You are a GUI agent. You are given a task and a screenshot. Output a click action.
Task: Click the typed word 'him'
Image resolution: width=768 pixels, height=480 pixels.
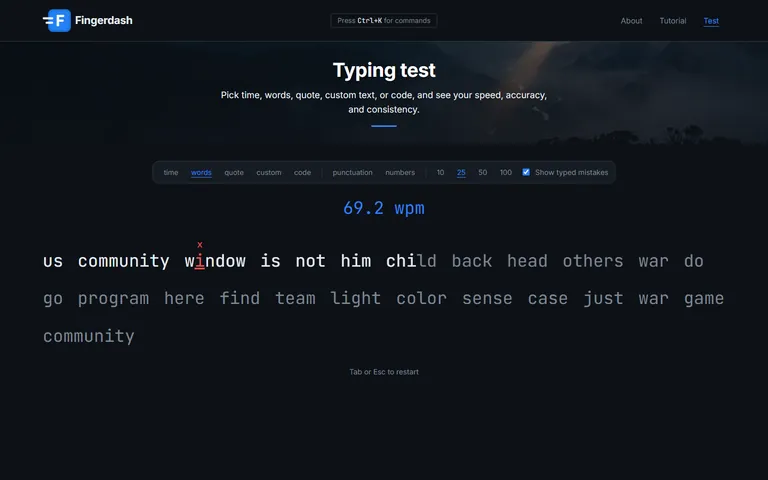coord(356,261)
